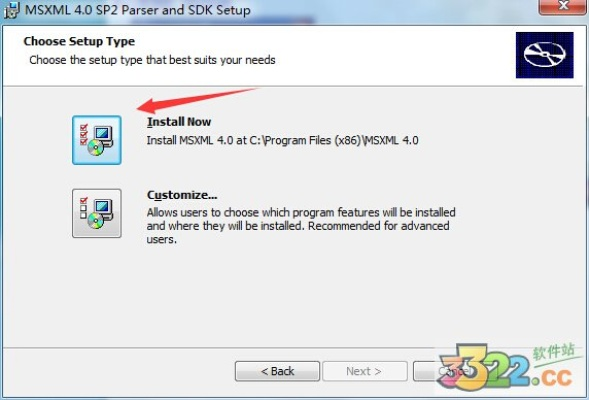Click the green Chinese watermark text
Screen dimensions: 589x400
[x=554, y=352]
